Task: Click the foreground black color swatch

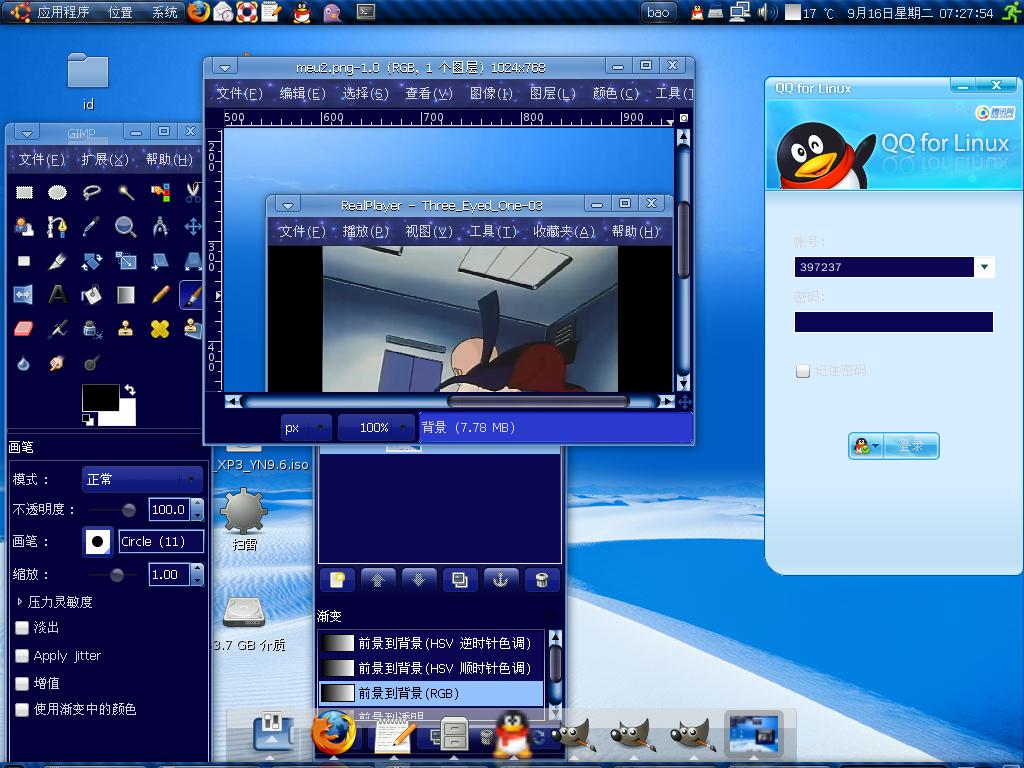Action: pyautogui.click(x=100, y=397)
